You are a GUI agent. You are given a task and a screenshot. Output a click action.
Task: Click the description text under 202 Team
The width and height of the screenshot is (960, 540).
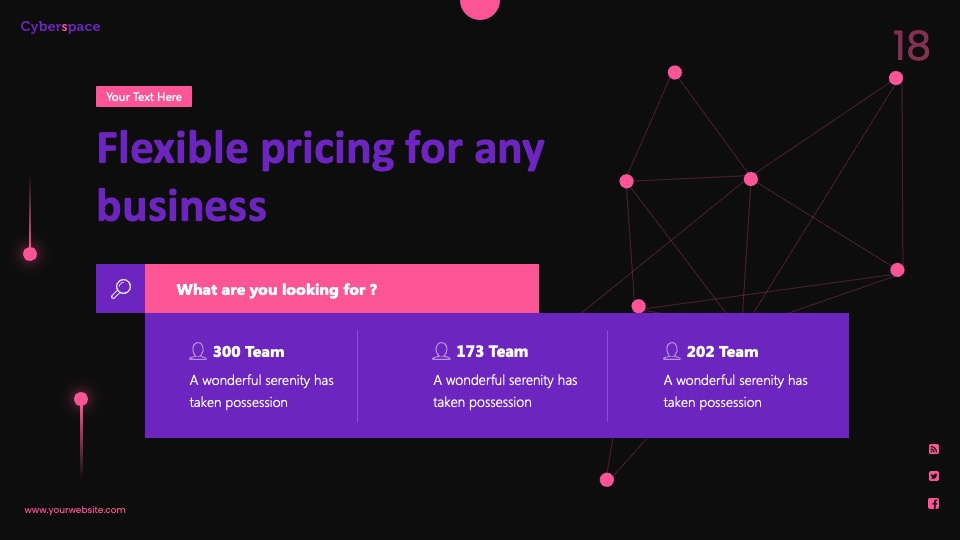coord(735,391)
